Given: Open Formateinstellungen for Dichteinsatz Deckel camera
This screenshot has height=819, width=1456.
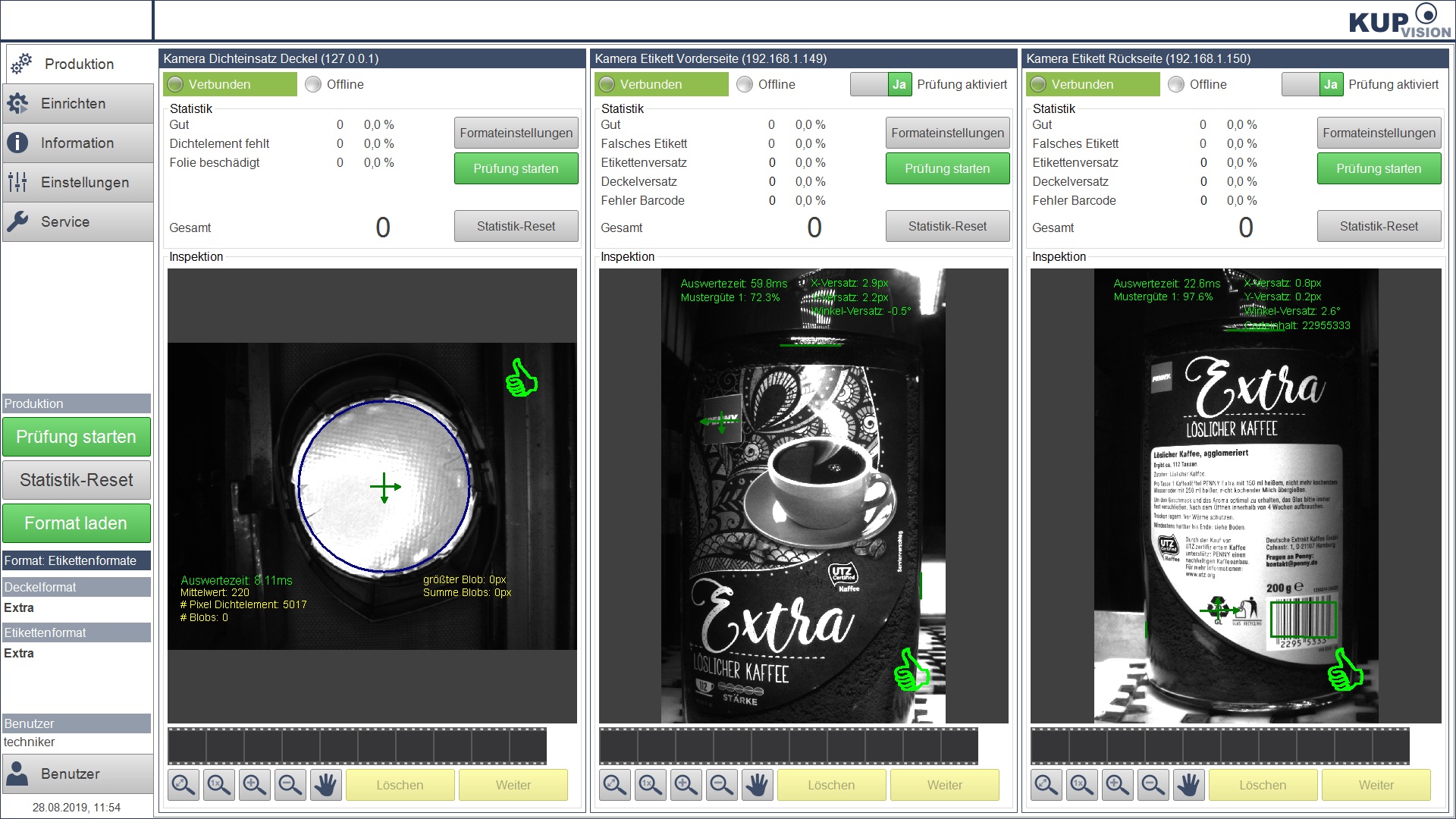Looking at the screenshot, I should point(516,133).
